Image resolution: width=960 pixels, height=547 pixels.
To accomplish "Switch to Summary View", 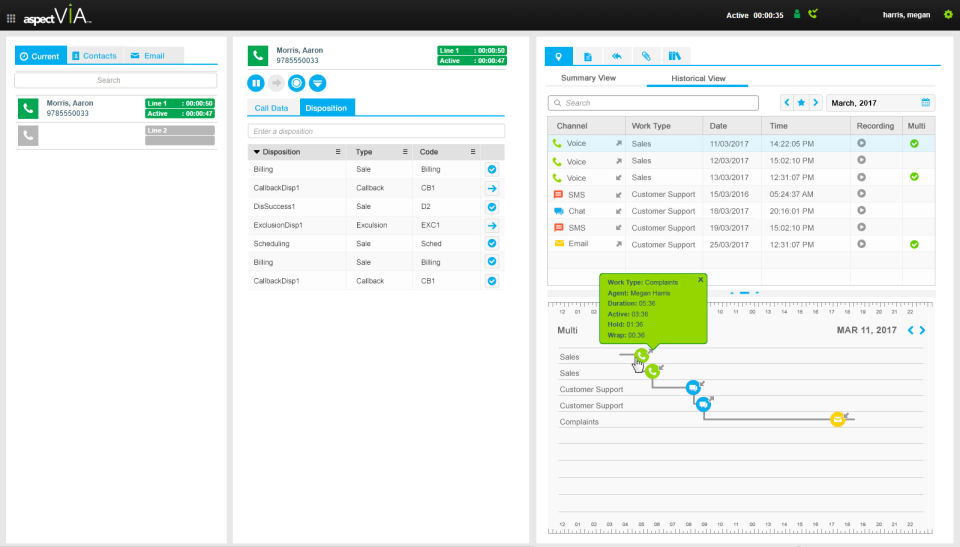I will [588, 78].
